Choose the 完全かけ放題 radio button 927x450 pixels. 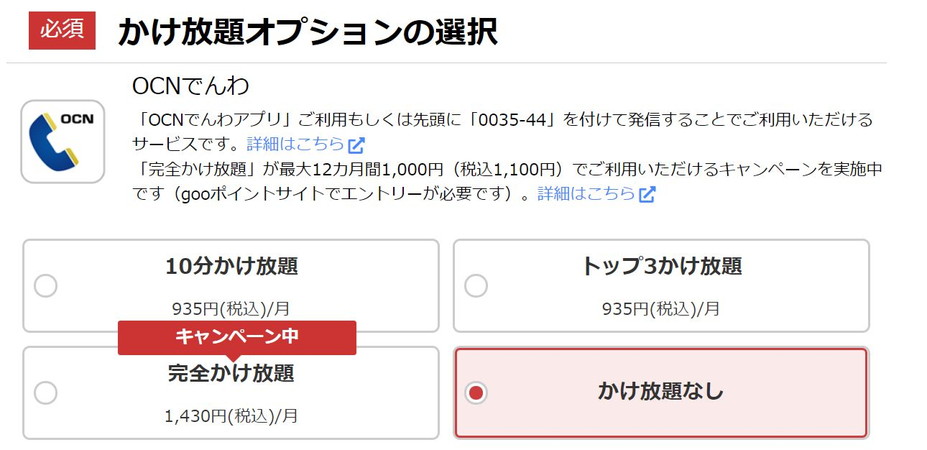[46, 393]
